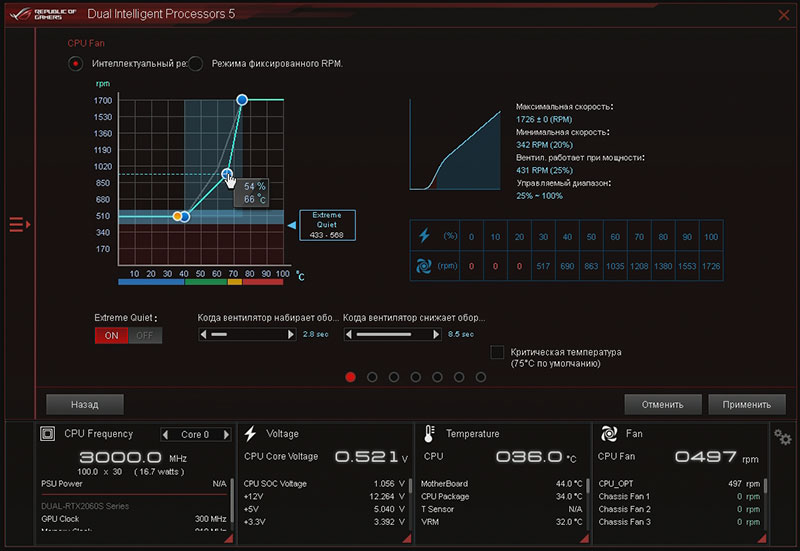
Task: Select the Интеллектуальный режим radio button
Action: coord(76,64)
